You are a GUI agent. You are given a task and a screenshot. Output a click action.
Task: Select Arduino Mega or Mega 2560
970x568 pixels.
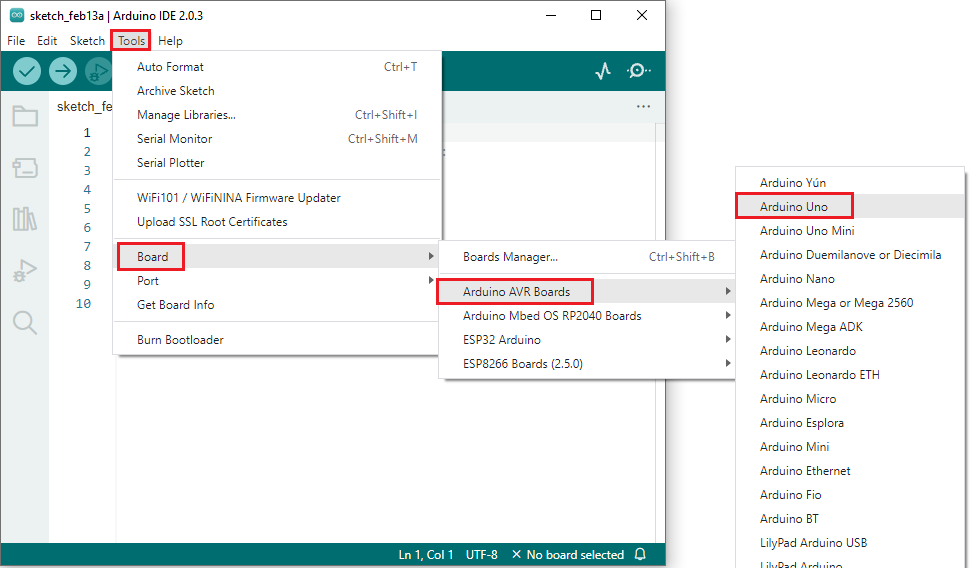(851, 303)
